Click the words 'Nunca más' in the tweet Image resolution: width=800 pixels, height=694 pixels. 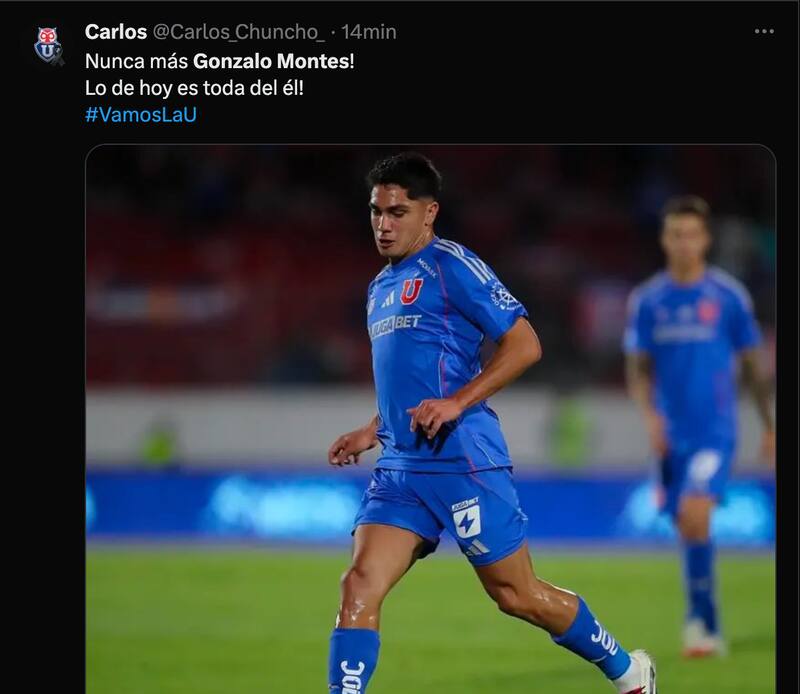click(137, 62)
